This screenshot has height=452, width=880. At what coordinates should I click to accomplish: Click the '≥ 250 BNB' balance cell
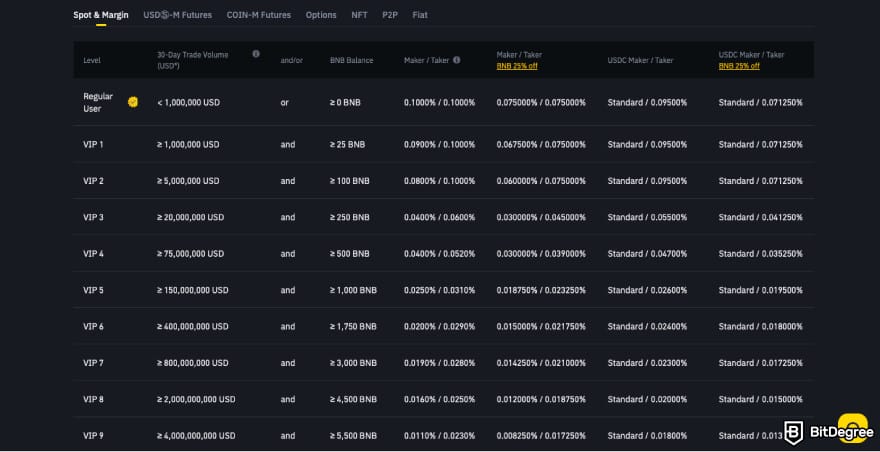(350, 217)
